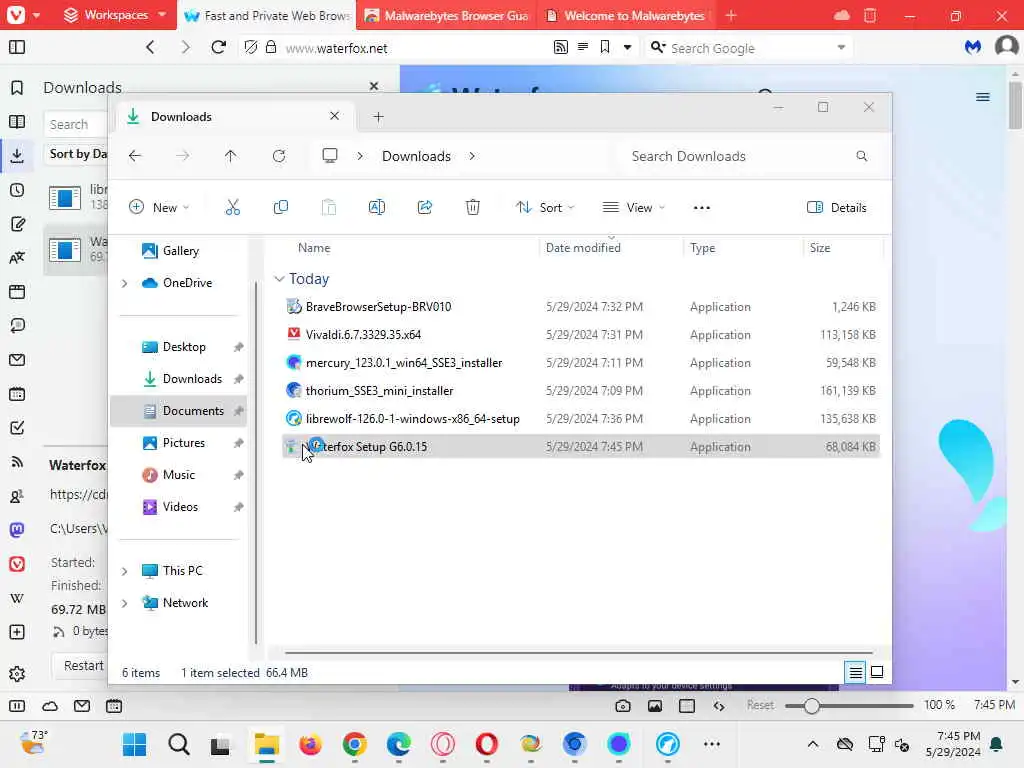Click Reset zoom in Vivaldi status bar
The image size is (1024, 768).
(x=760, y=705)
